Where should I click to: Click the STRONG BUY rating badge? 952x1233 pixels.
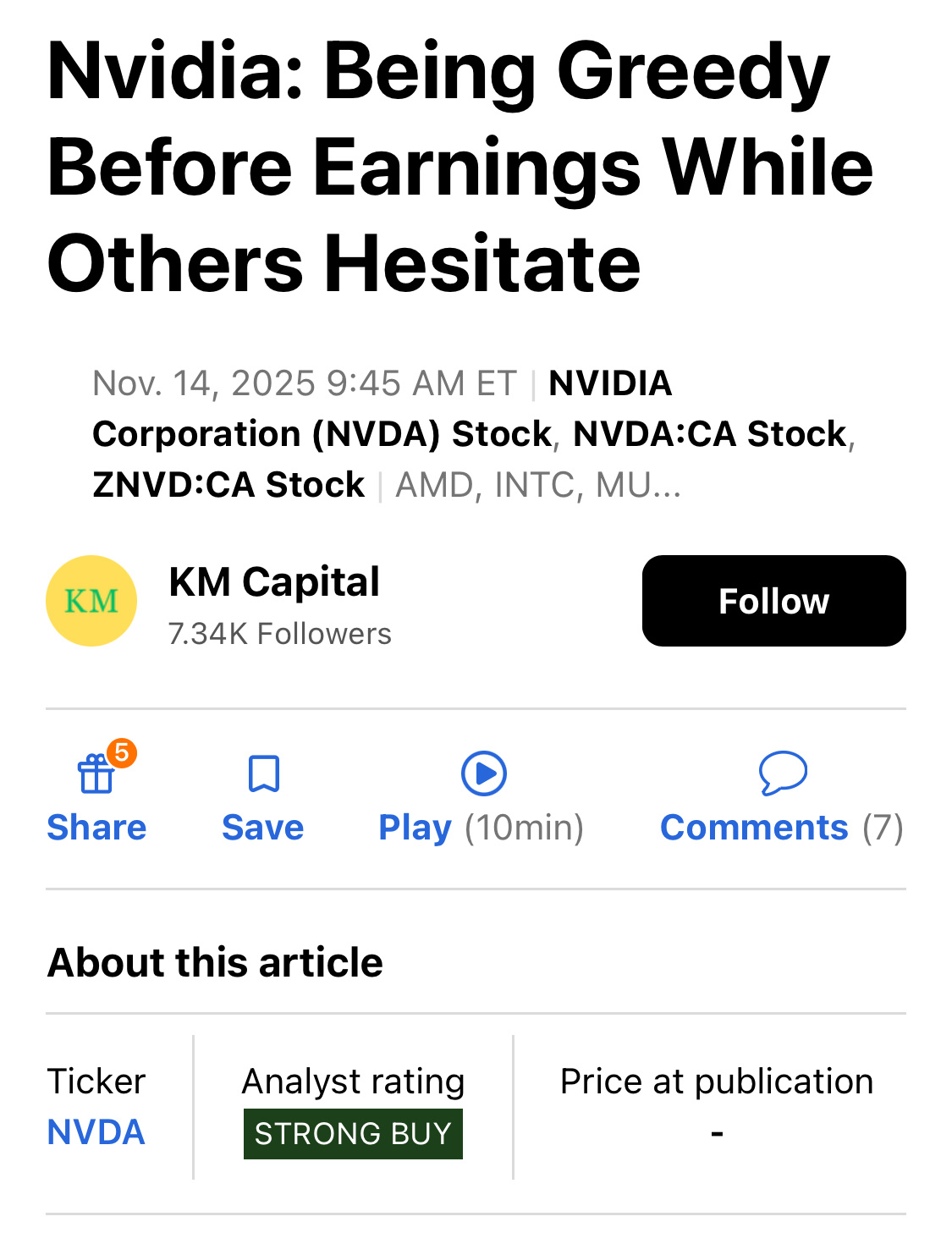point(353,1133)
